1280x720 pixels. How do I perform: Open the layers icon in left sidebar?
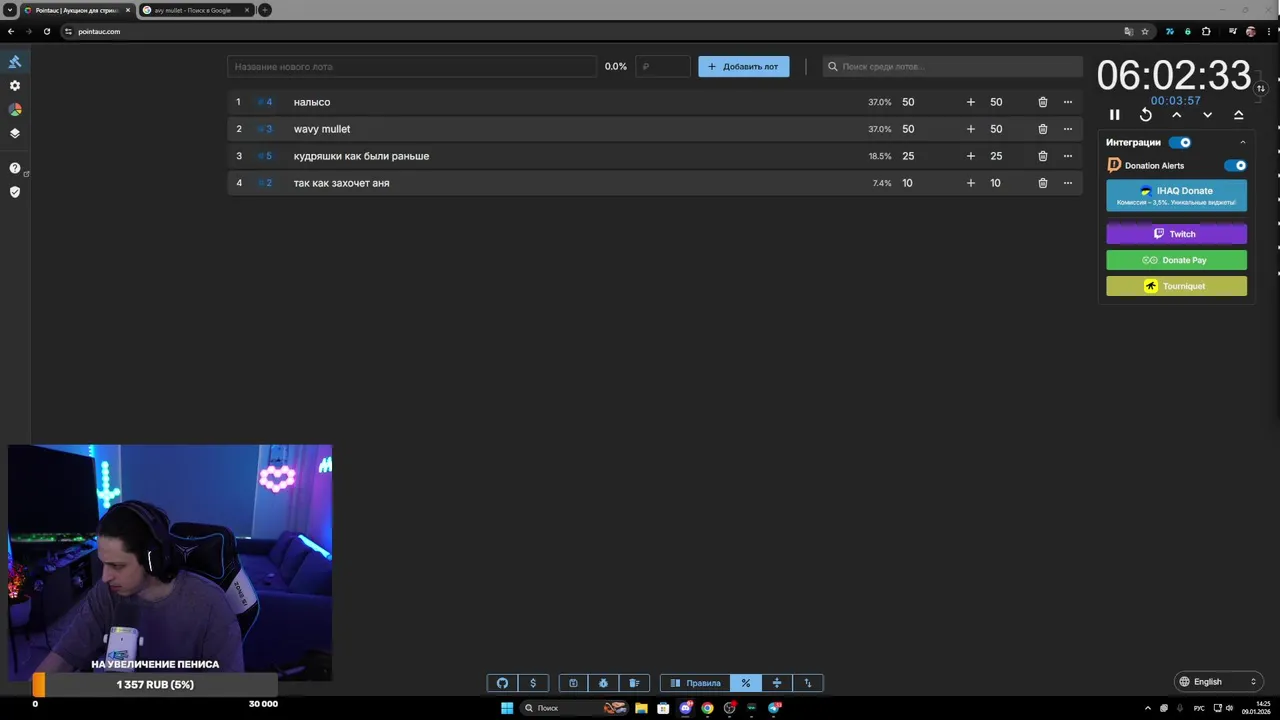[x=15, y=133]
